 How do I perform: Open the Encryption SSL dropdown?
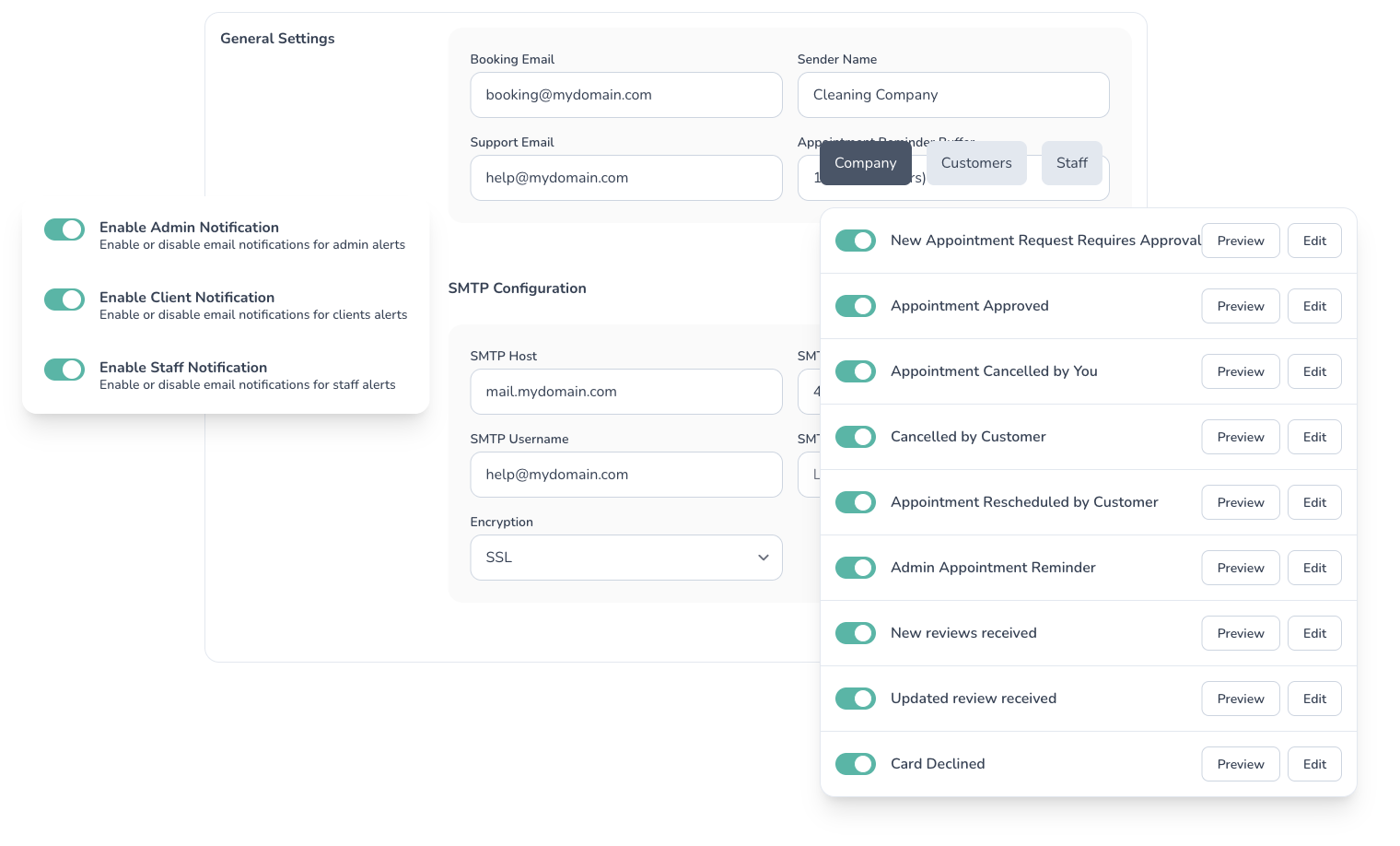[626, 558]
